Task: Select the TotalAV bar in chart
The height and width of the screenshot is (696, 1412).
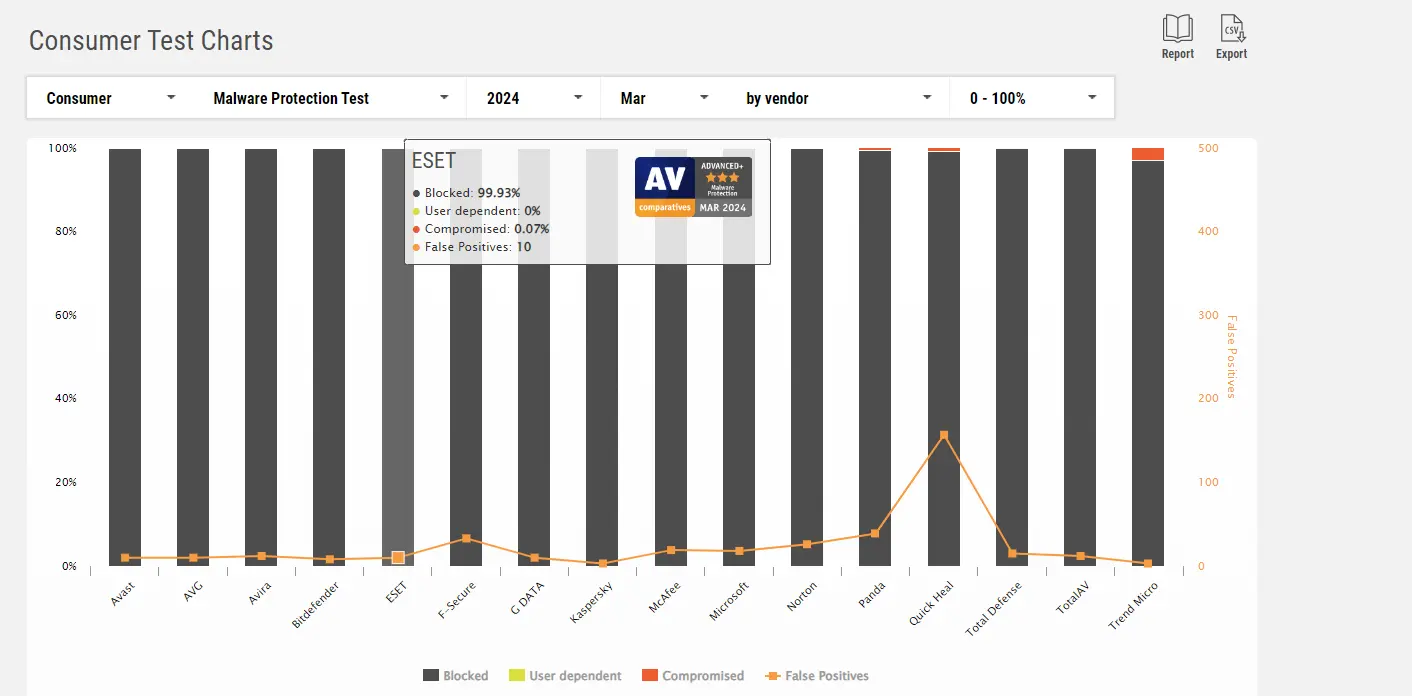Action: pyautogui.click(x=1080, y=357)
